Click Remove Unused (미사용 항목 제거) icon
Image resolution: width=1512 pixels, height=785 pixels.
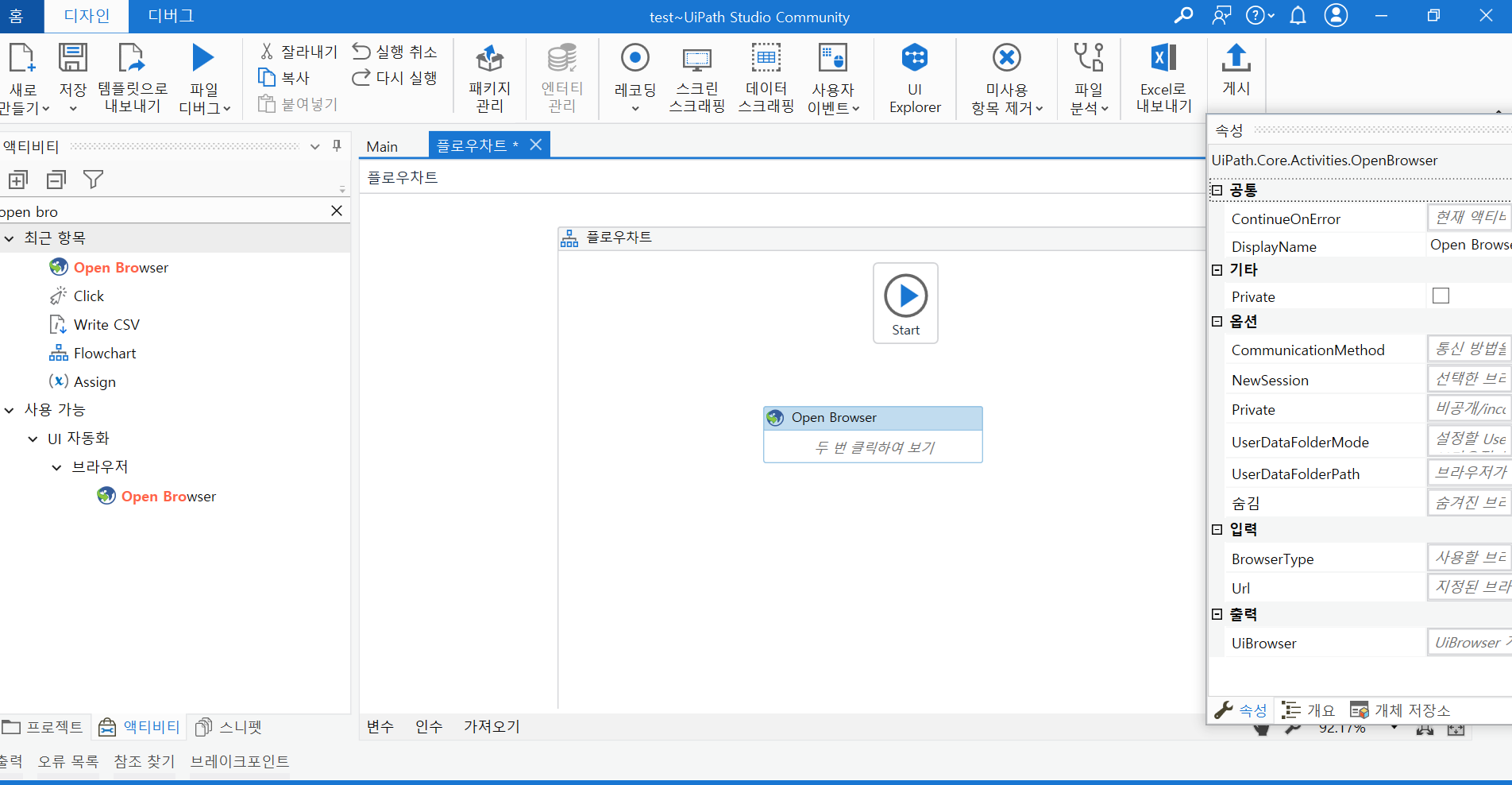pos(1007,58)
